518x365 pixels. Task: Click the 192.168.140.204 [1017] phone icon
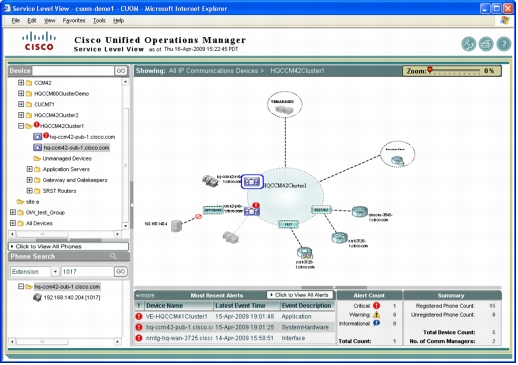coord(37,297)
